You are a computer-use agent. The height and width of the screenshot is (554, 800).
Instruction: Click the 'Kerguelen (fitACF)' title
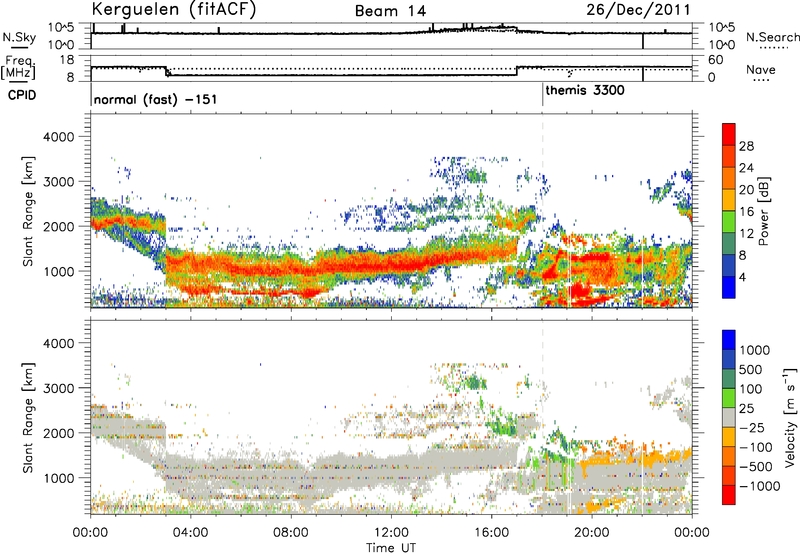(173, 9)
